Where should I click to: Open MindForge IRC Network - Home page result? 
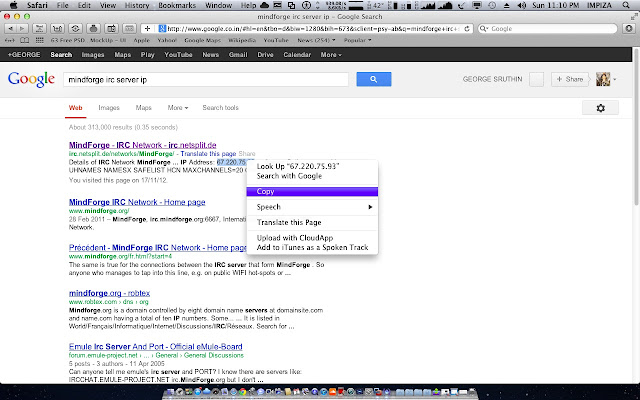point(137,202)
